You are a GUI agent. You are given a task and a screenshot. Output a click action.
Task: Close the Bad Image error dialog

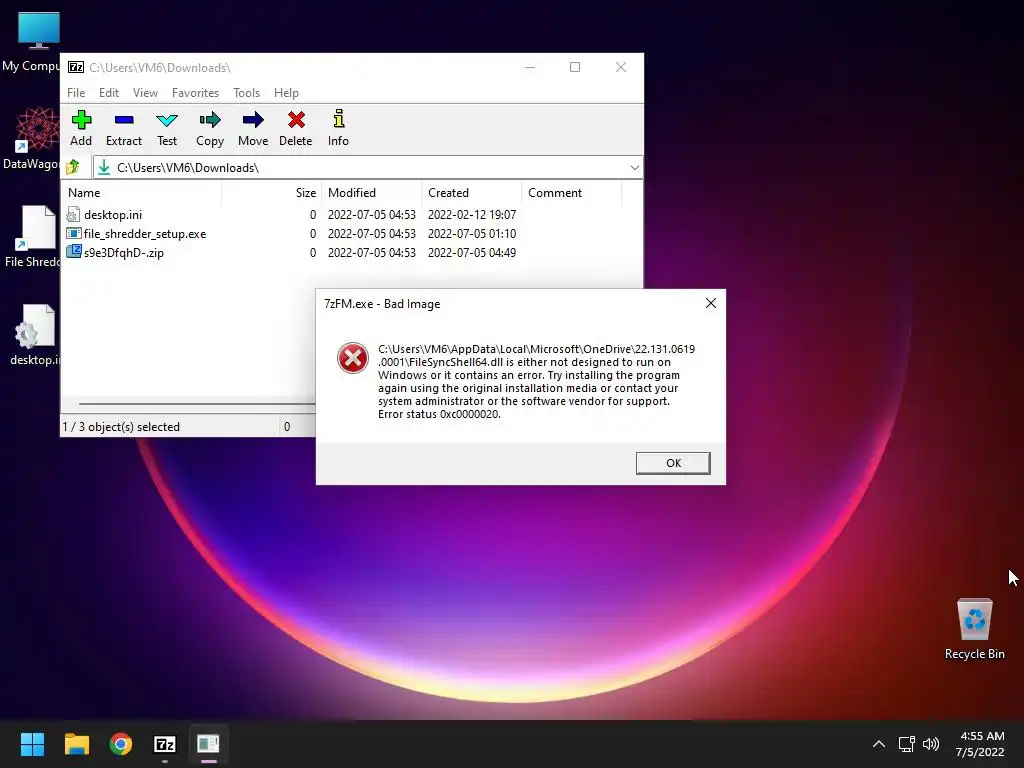711,303
